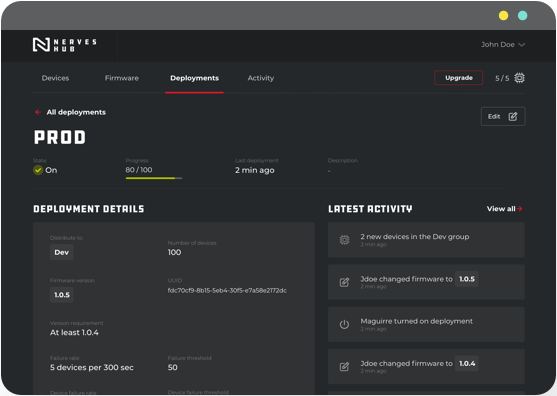Click the yellow window control dot
557x396 pixels.
(x=503, y=16)
